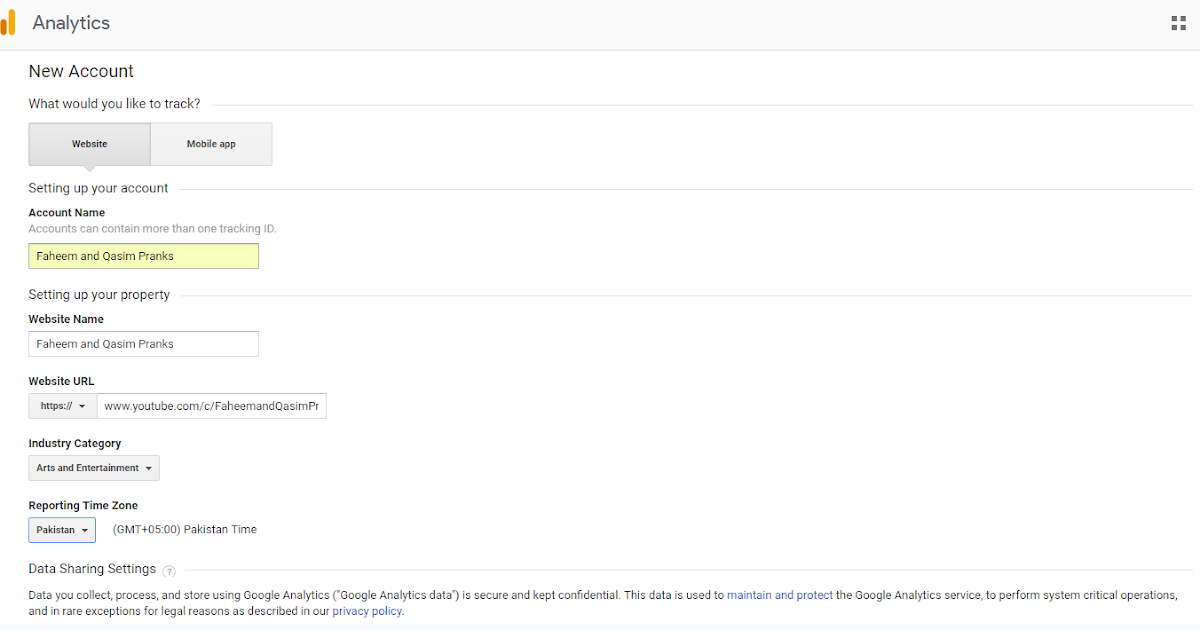Open the 'maintain and protect' link
Image resolution: width=1200 pixels, height=630 pixels.
779,595
